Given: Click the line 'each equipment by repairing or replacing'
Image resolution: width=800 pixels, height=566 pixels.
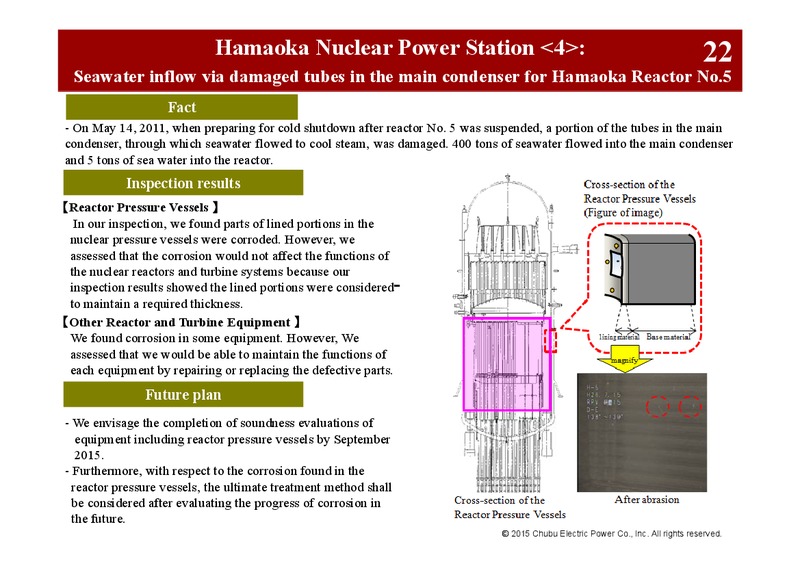Looking at the screenshot, I should (x=231, y=370).
